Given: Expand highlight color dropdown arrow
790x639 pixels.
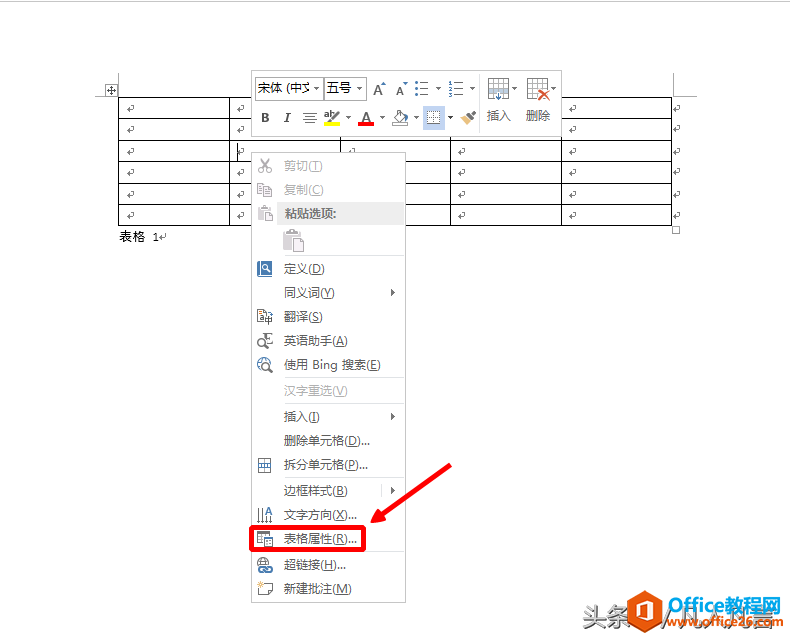Looking at the screenshot, I should [348, 118].
